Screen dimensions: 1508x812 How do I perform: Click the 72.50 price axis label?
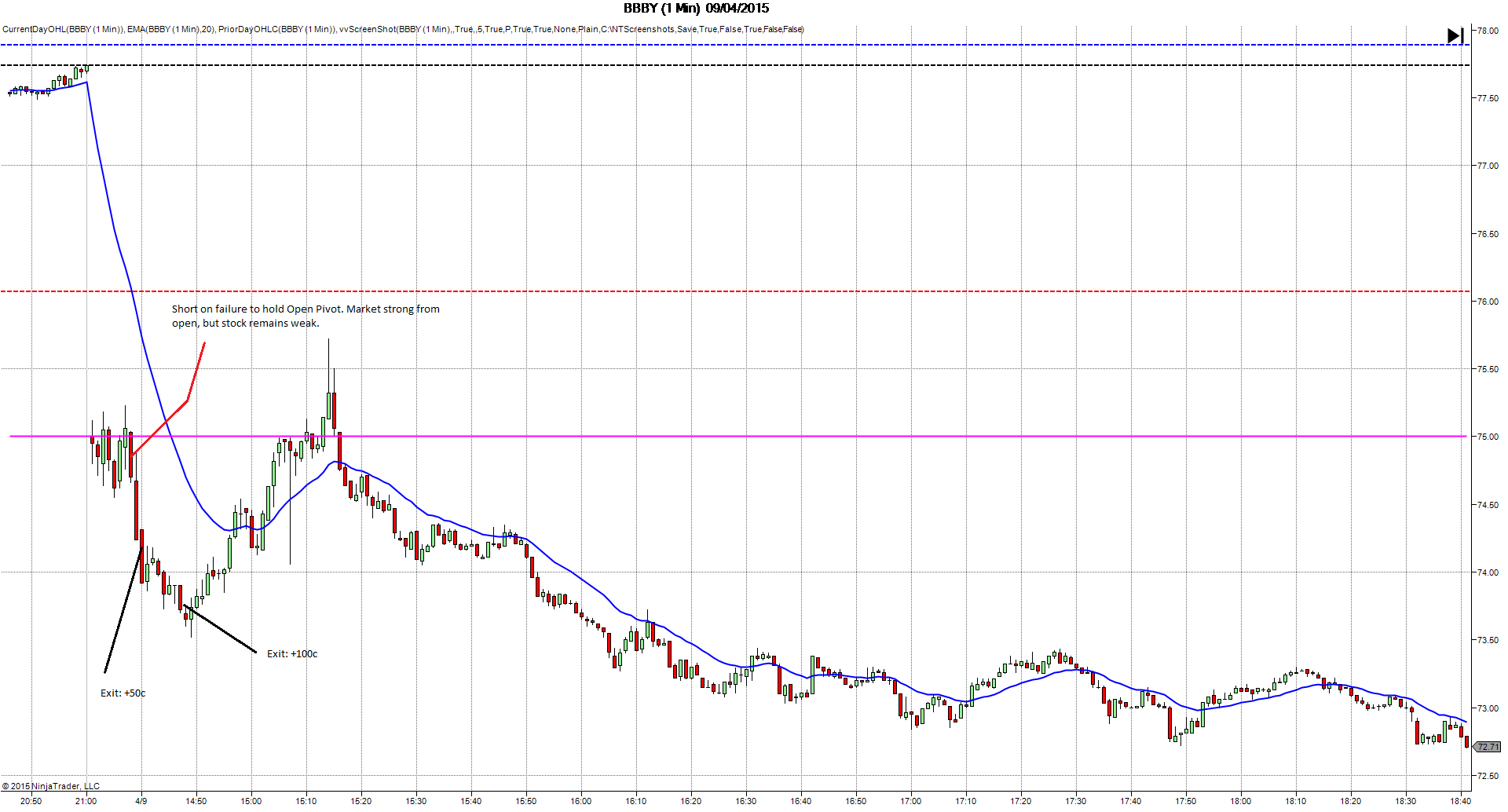[1488, 776]
